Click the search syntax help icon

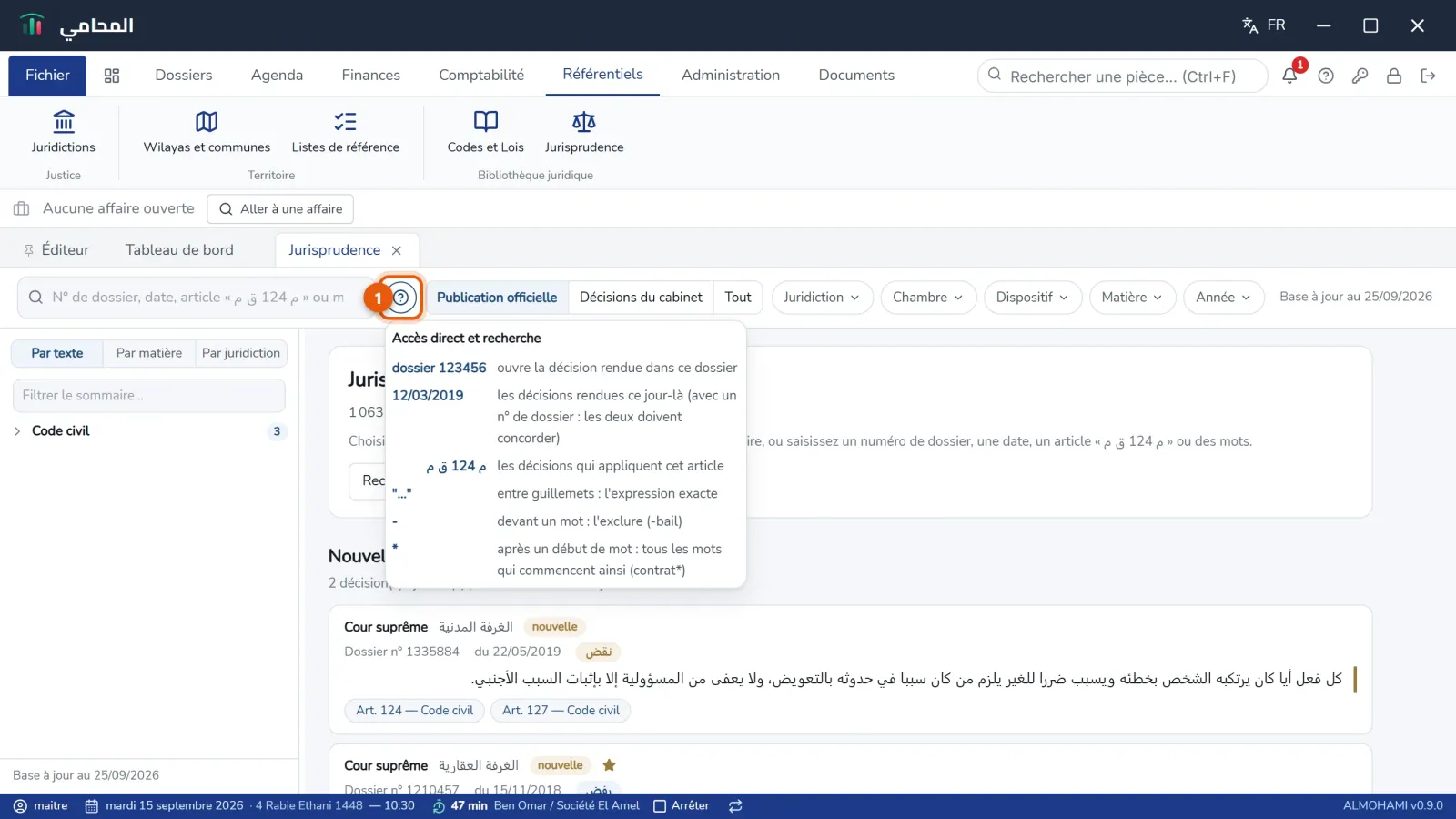coord(400,298)
